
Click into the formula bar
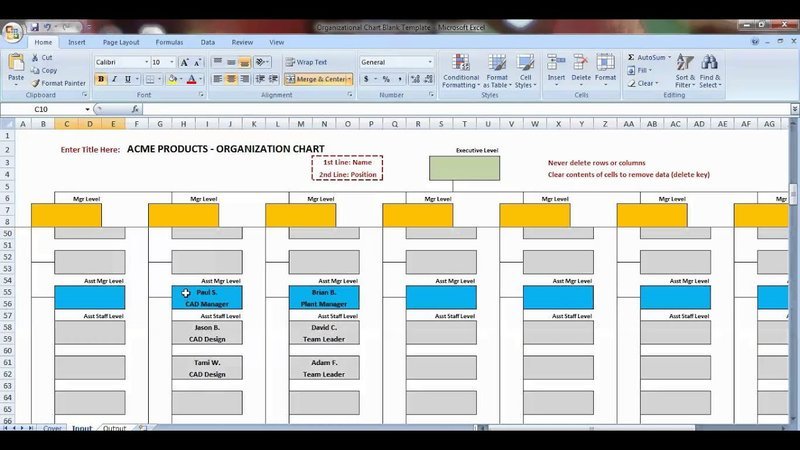pos(466,109)
